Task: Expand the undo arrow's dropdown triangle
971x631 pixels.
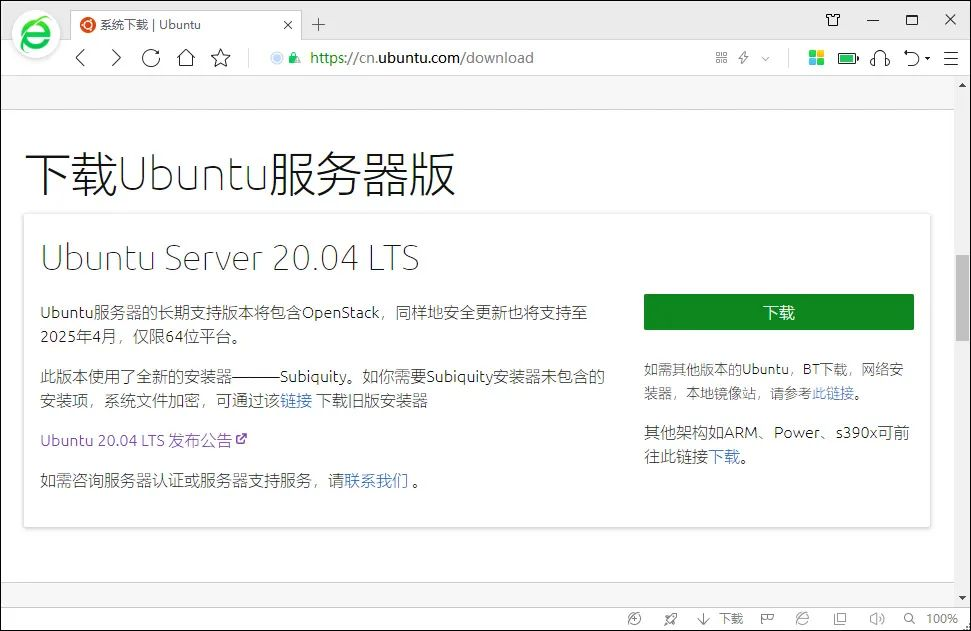Action: click(927, 58)
